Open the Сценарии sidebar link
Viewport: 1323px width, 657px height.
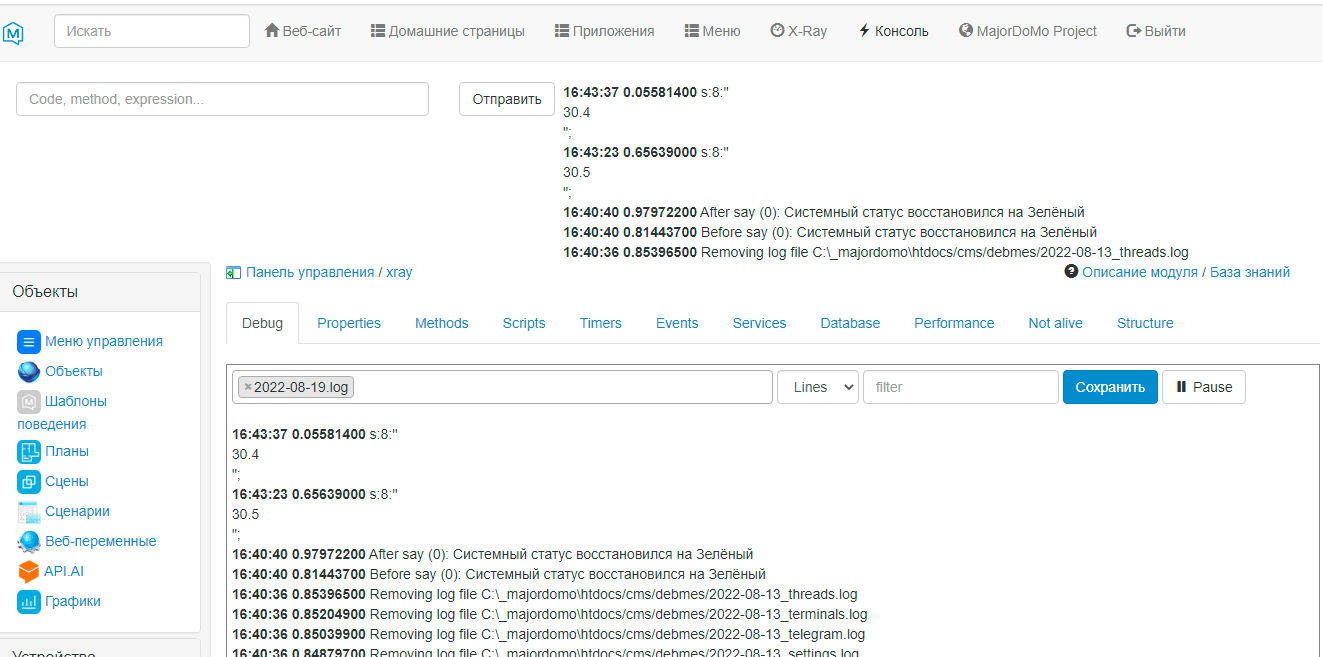pyautogui.click(x=78, y=511)
